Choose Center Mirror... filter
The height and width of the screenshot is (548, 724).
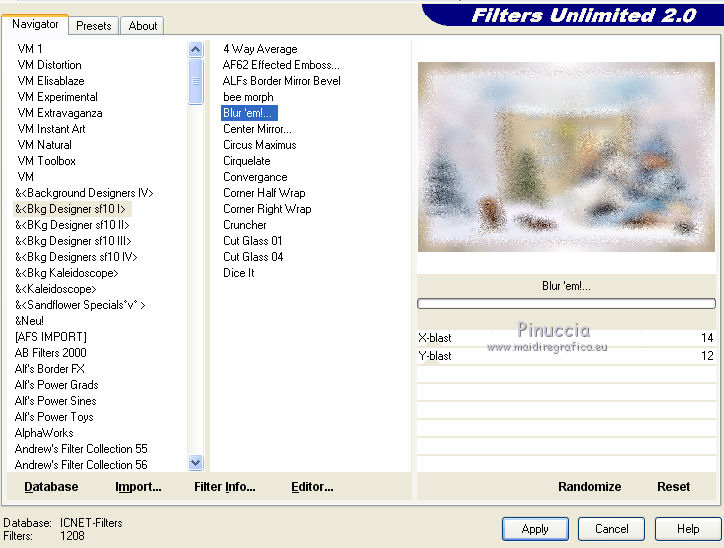pos(257,129)
